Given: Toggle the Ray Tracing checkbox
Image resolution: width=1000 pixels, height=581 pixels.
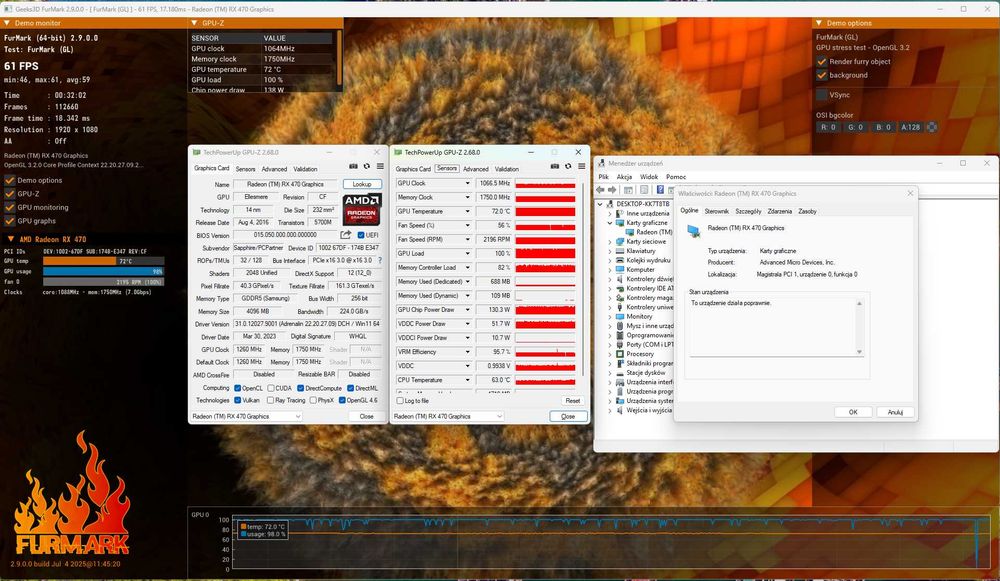Looking at the screenshot, I should [x=270, y=401].
